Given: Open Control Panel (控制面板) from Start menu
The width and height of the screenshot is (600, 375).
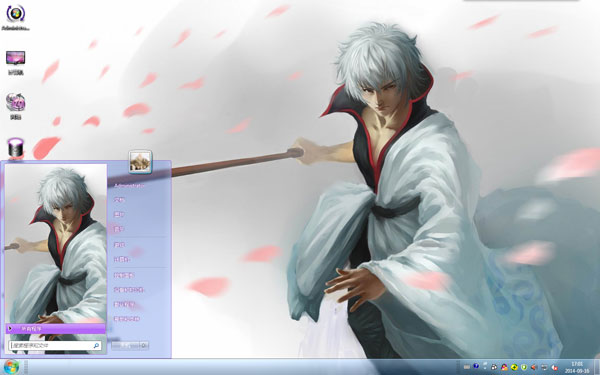Looking at the screenshot, I should pyautogui.click(x=124, y=275).
